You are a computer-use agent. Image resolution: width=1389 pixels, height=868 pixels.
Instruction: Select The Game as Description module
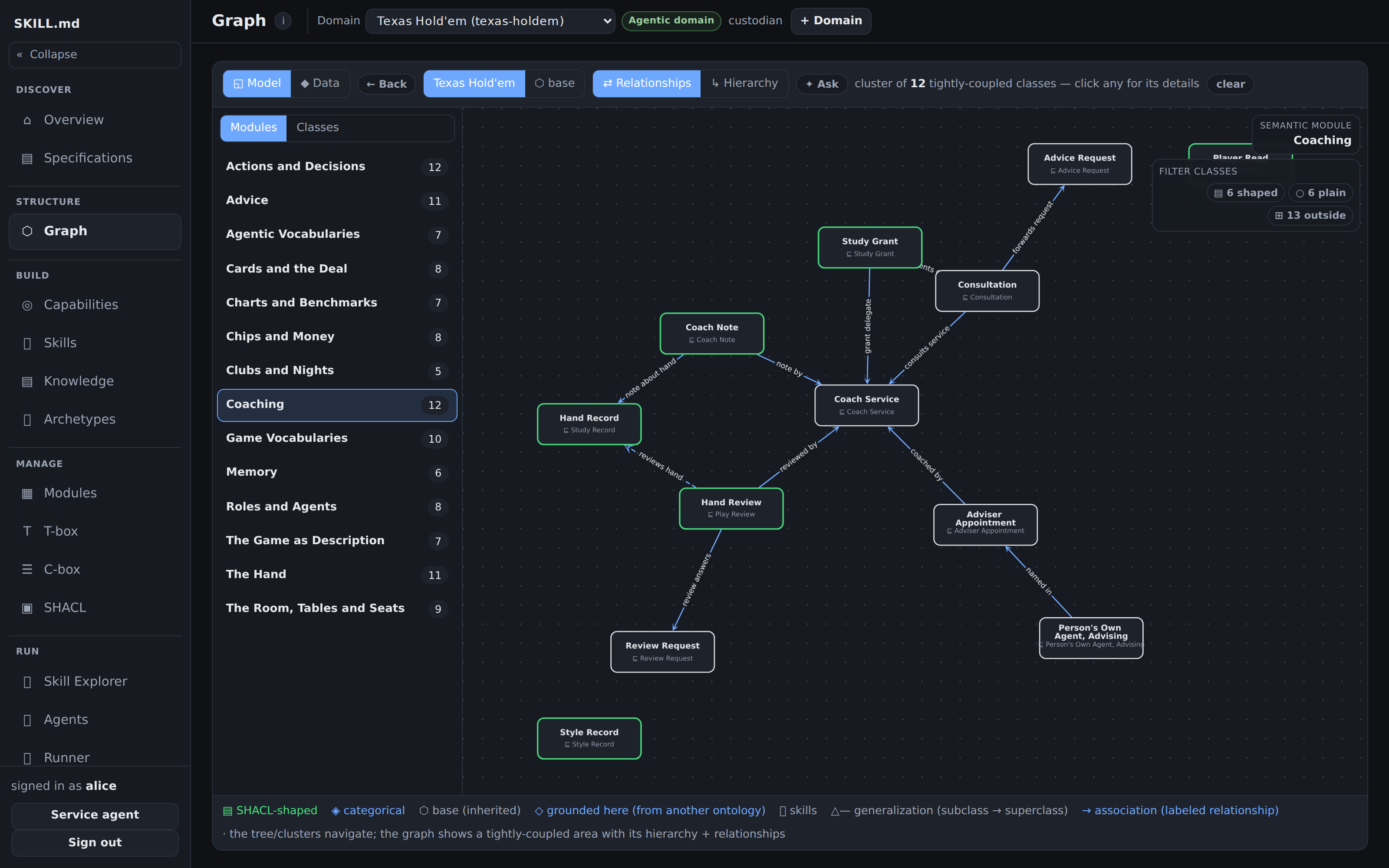point(337,540)
